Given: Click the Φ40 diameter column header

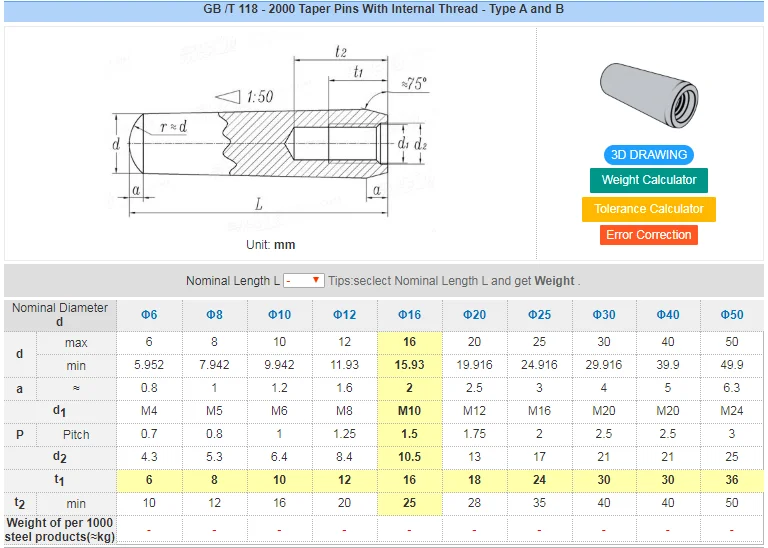Looking at the screenshot, I should [668, 315].
